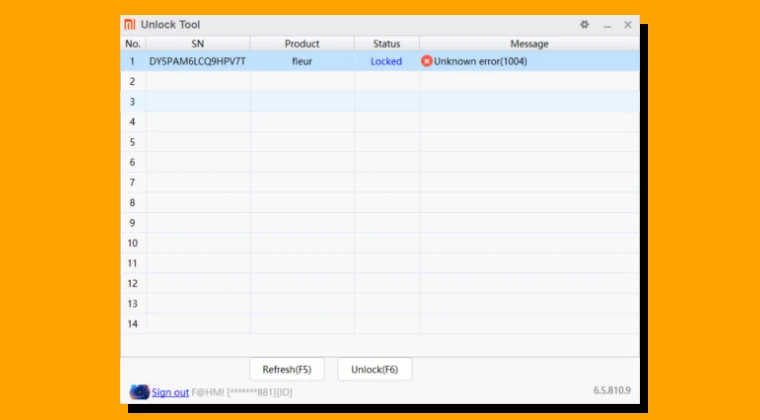
Task: Click the Mi logo in title bar
Action: pyautogui.click(x=129, y=25)
